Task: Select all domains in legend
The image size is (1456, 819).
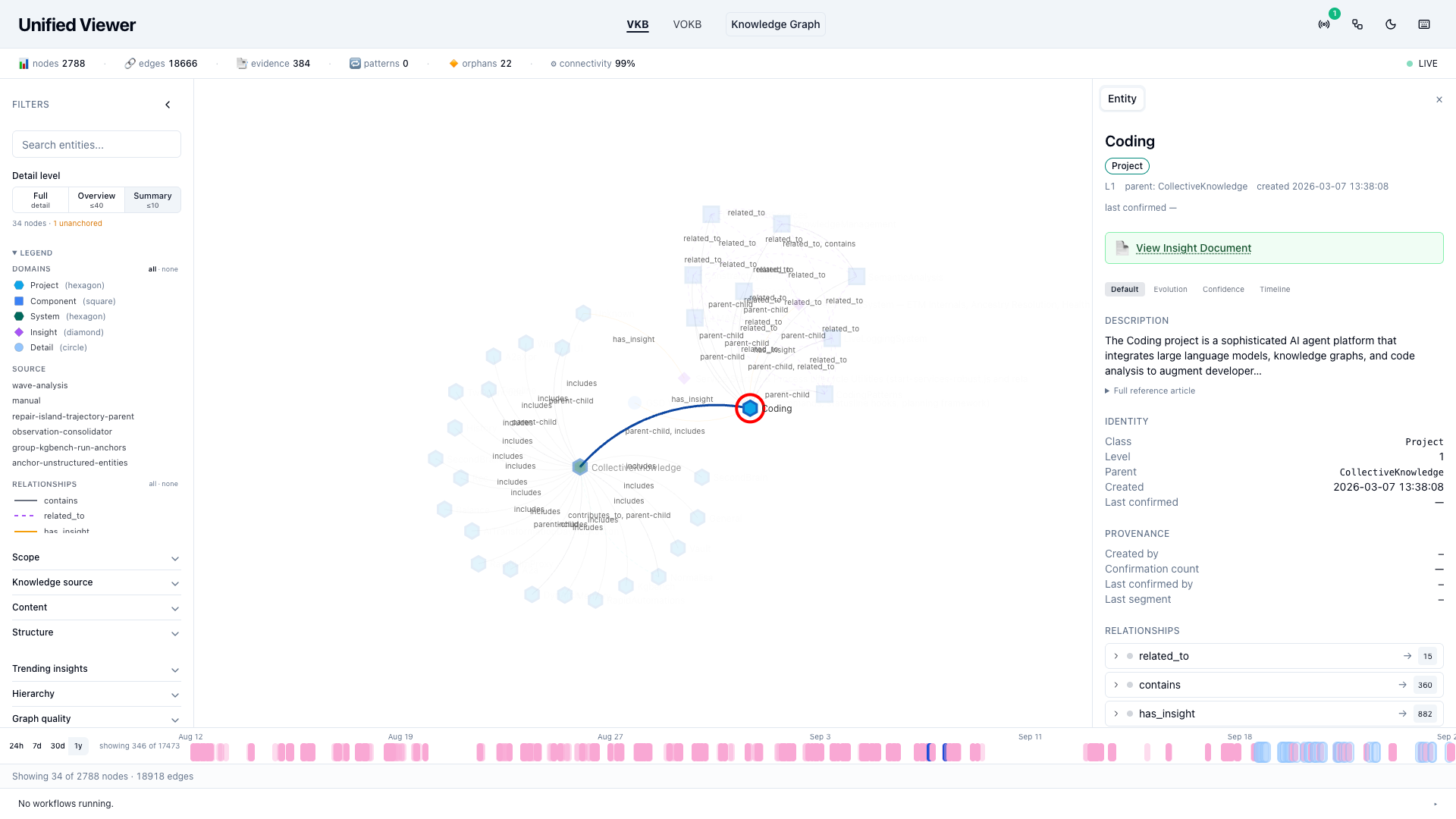Action: (x=152, y=269)
